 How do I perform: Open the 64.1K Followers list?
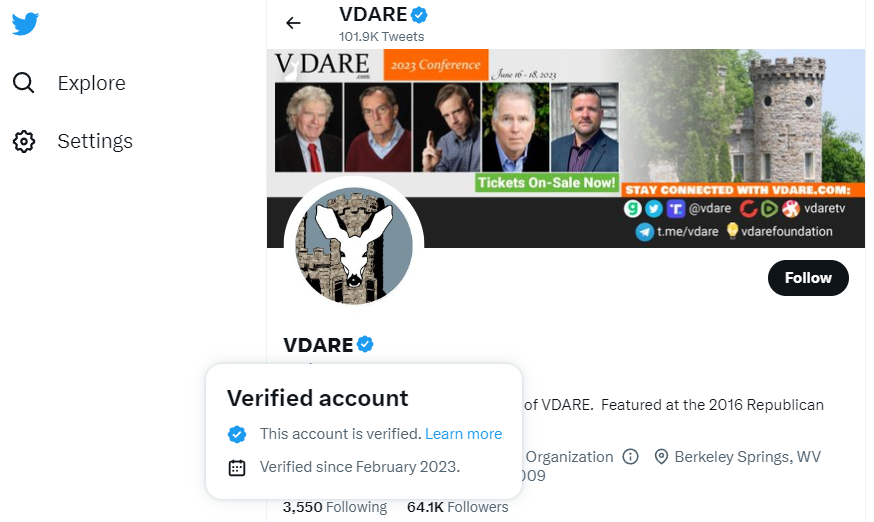(x=457, y=507)
